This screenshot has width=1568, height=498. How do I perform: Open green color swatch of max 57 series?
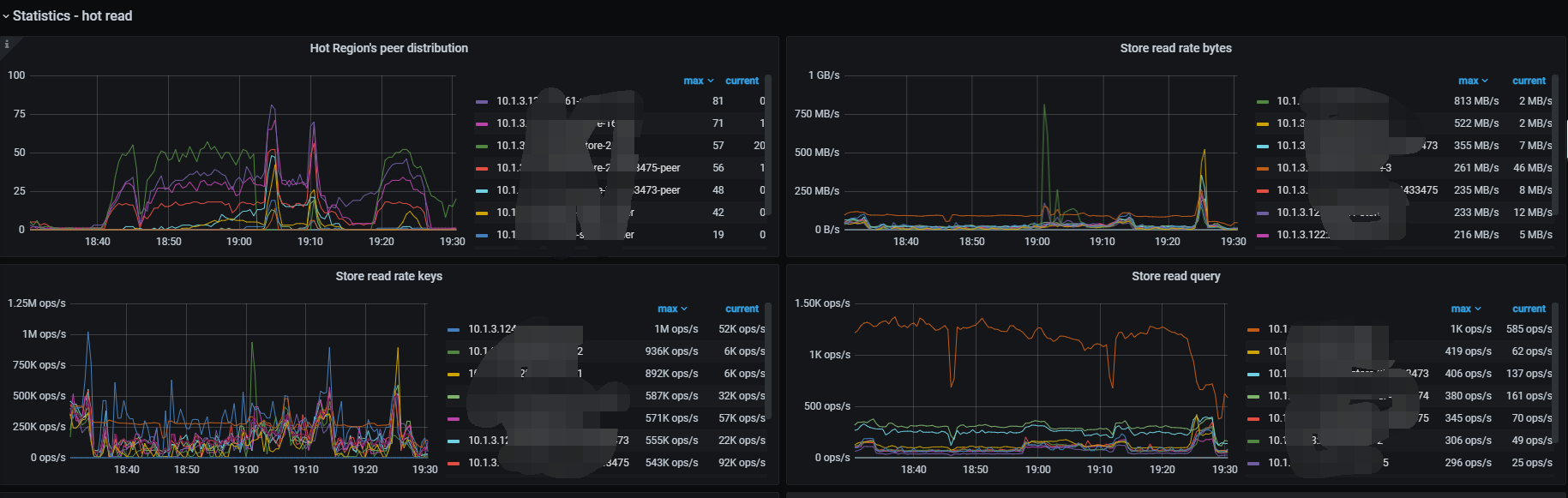(x=482, y=146)
